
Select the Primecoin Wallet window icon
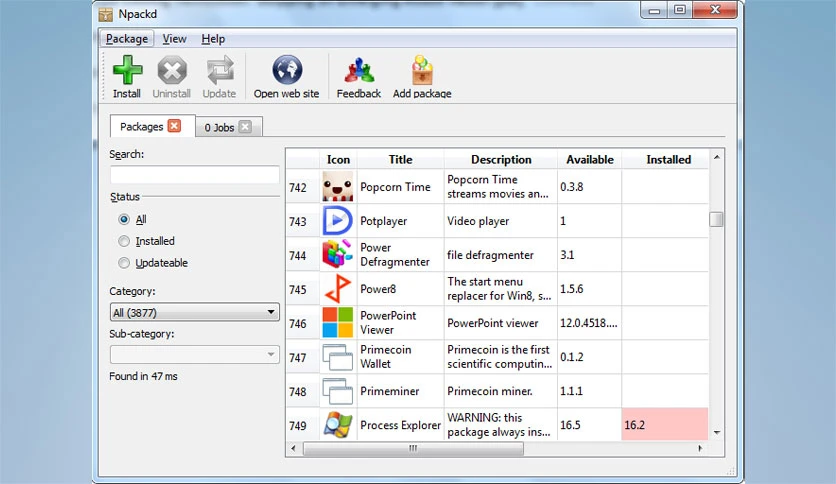click(x=337, y=357)
